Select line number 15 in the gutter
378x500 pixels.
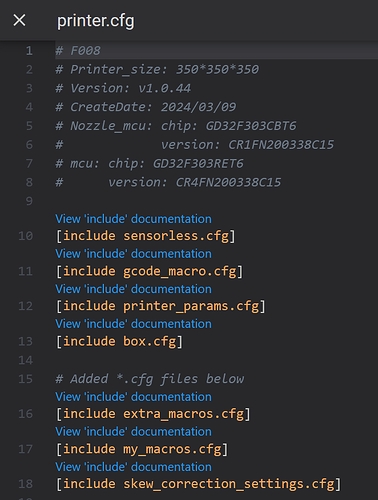click(x=26, y=379)
